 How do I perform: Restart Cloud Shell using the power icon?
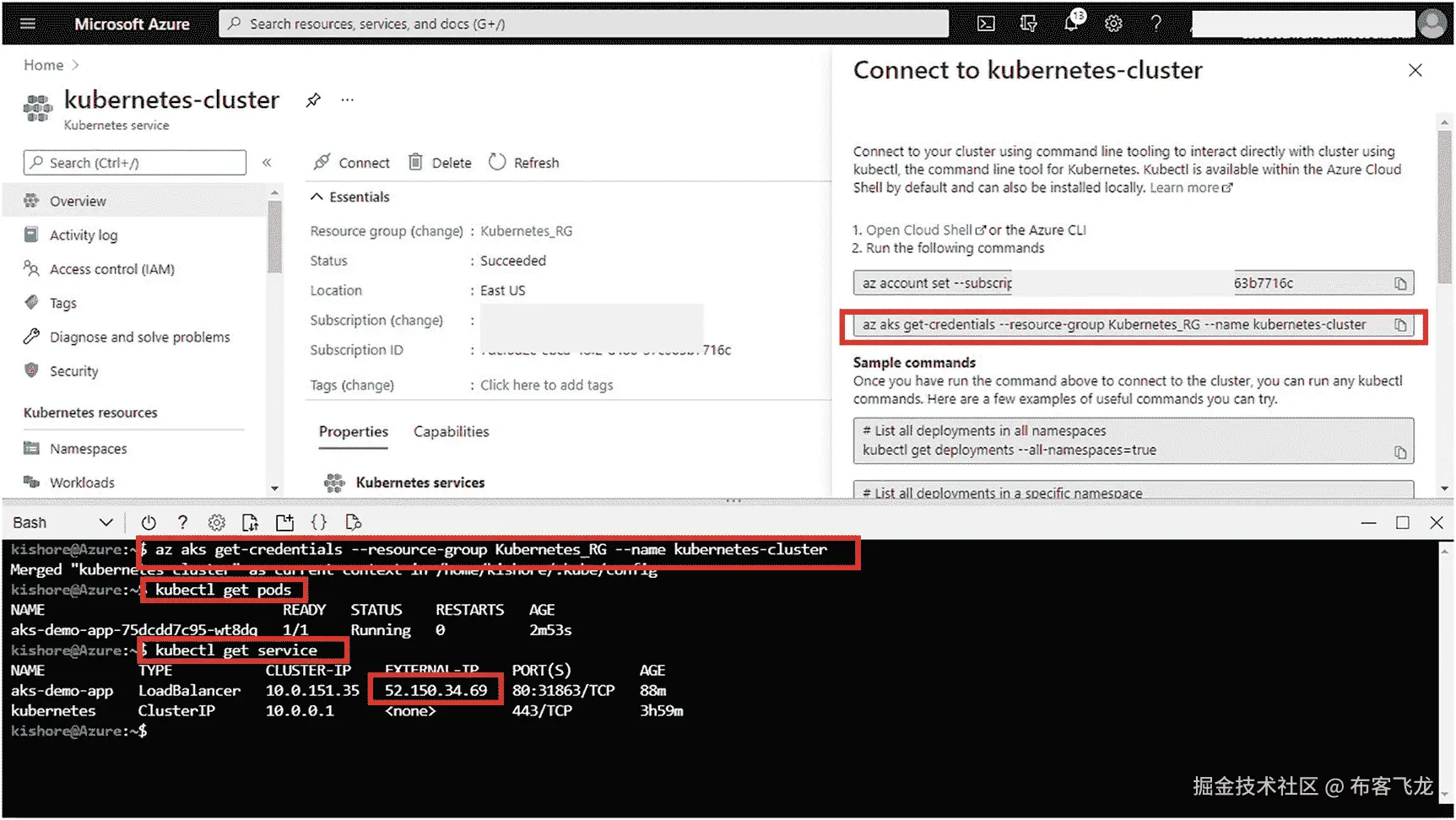click(149, 522)
